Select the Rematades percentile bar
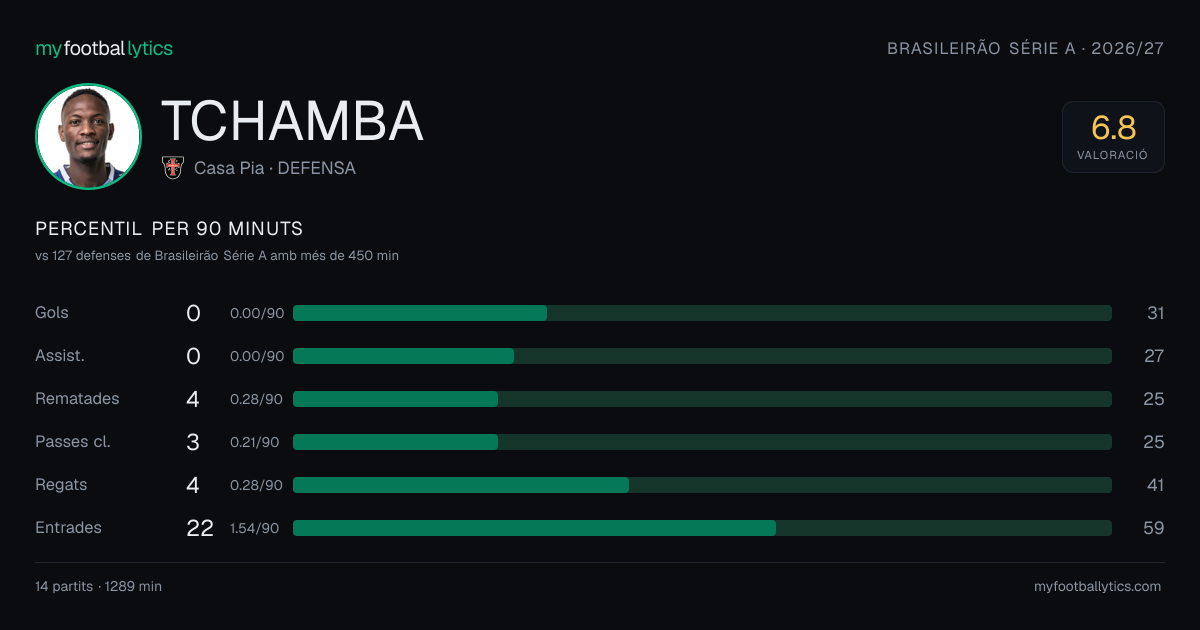Screen dimensions: 1200x630 point(702,399)
